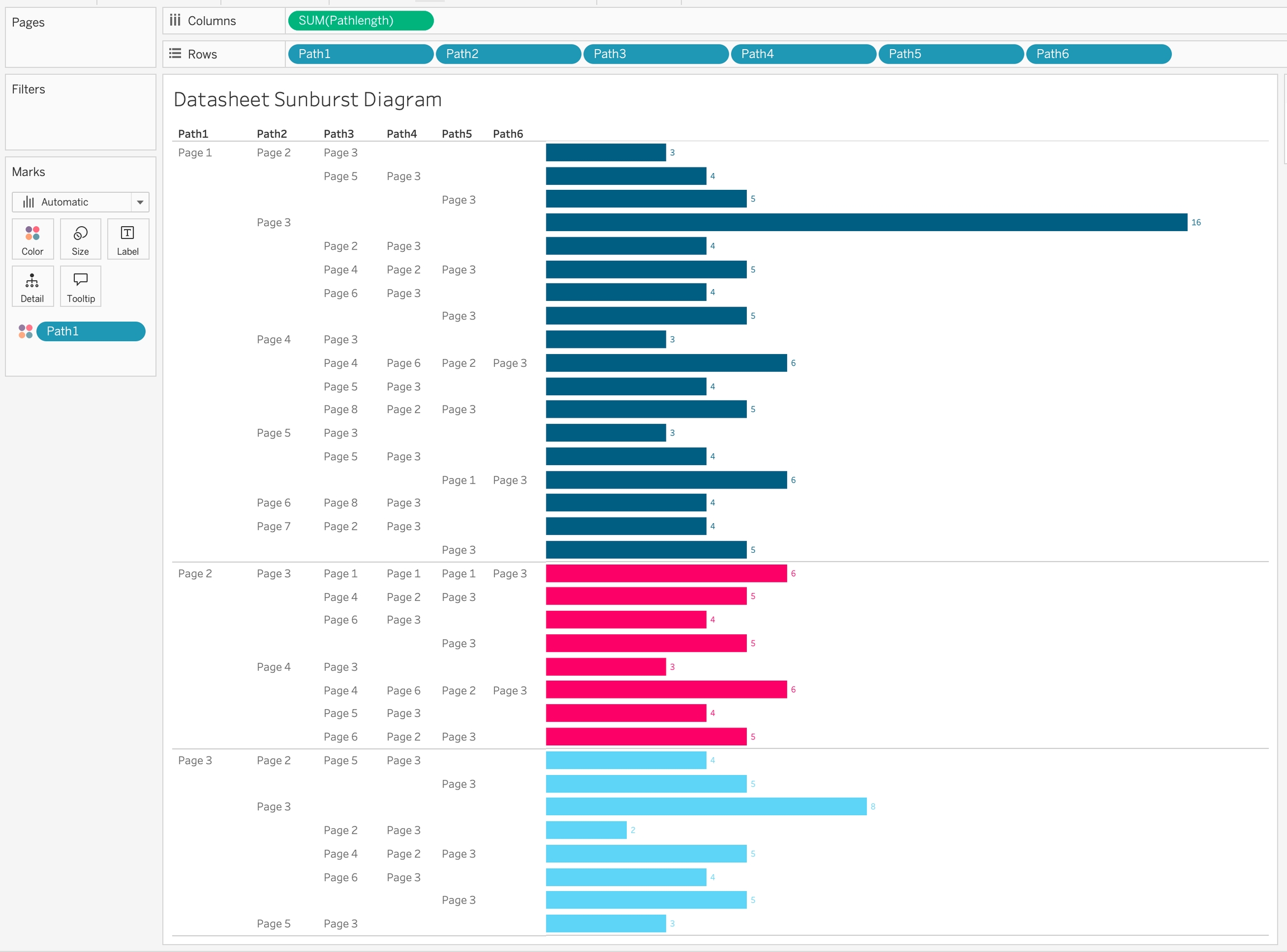Click color dots icon beside Path1 pill
Screen dimensions: 1287x952
tap(25, 331)
